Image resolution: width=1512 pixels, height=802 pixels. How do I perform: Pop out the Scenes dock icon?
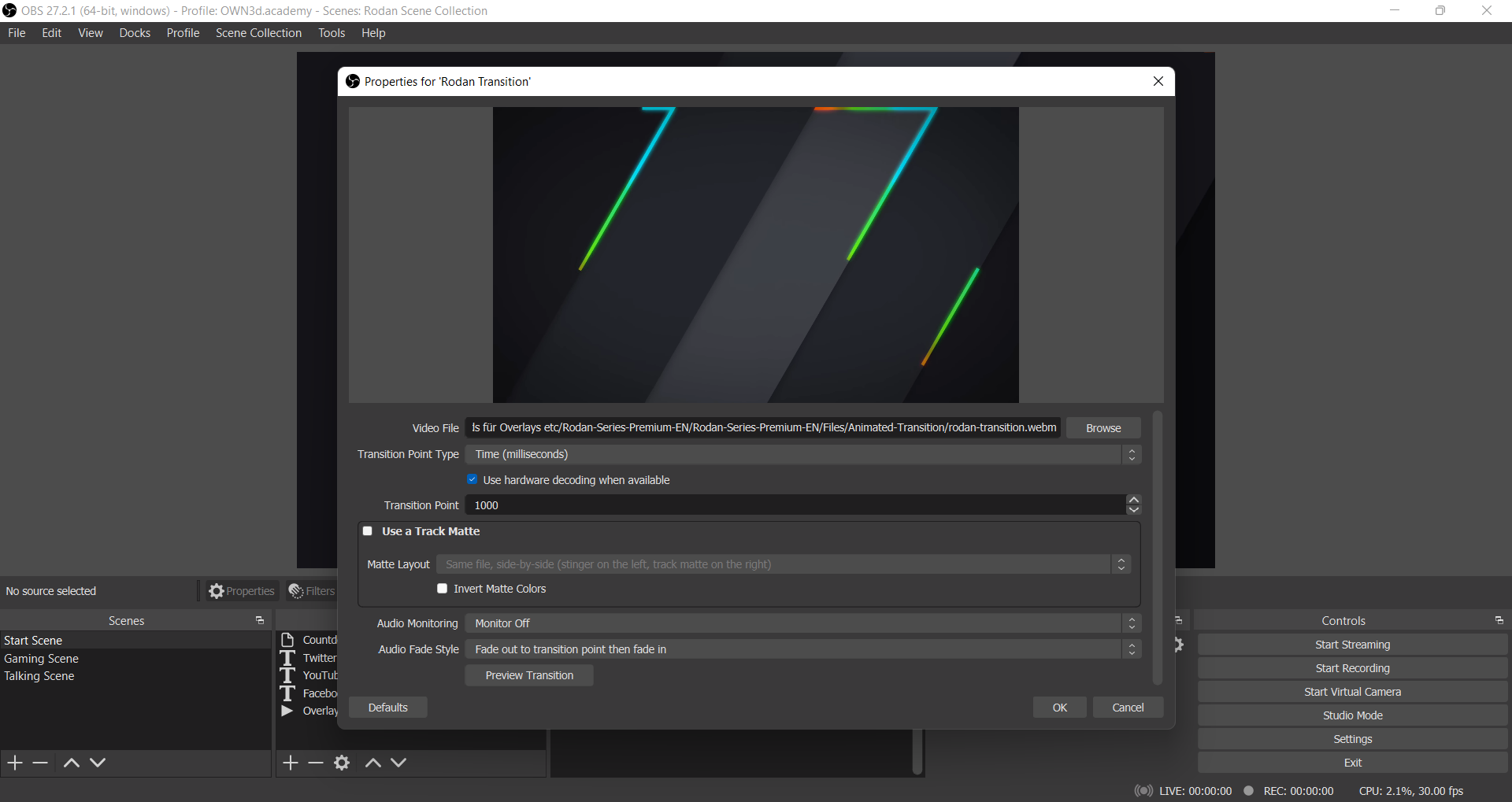click(259, 621)
